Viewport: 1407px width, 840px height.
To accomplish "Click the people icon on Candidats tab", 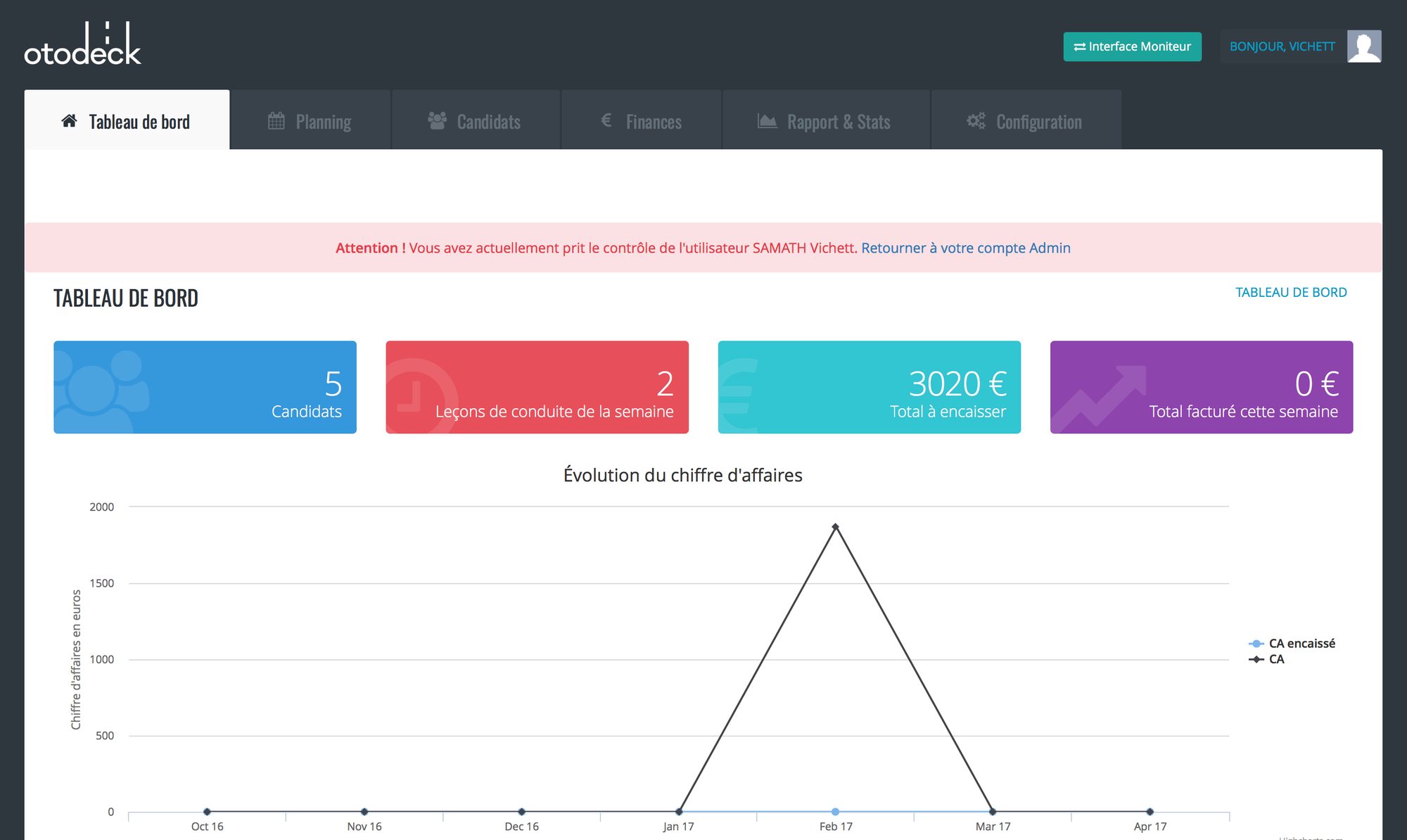I will point(437,121).
